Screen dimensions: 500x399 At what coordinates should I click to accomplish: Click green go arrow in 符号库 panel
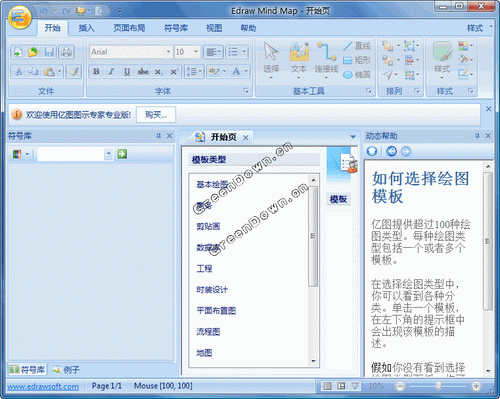click(122, 154)
